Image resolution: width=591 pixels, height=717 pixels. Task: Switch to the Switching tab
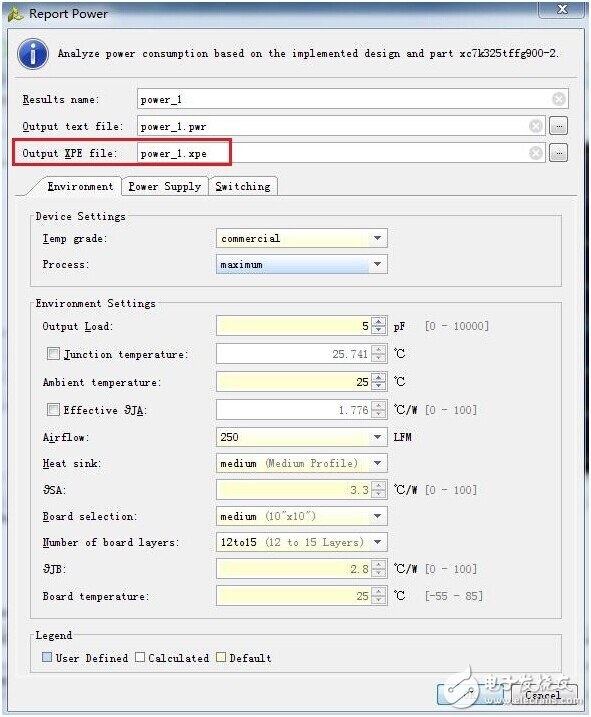(x=243, y=187)
